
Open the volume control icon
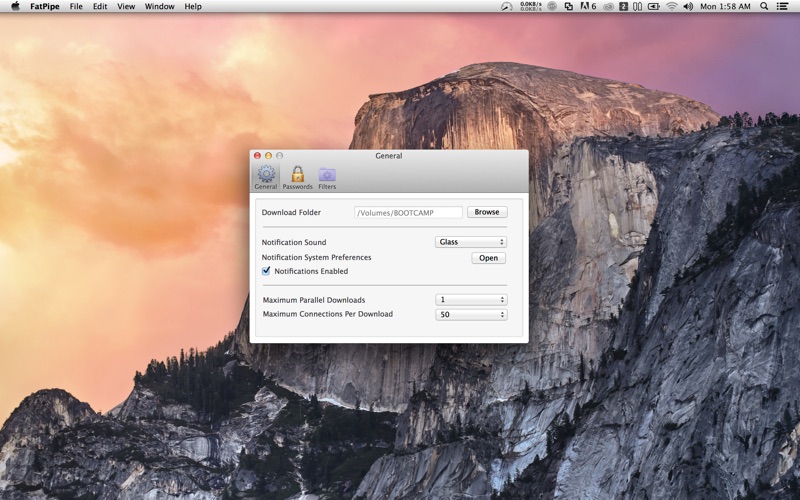point(688,6)
